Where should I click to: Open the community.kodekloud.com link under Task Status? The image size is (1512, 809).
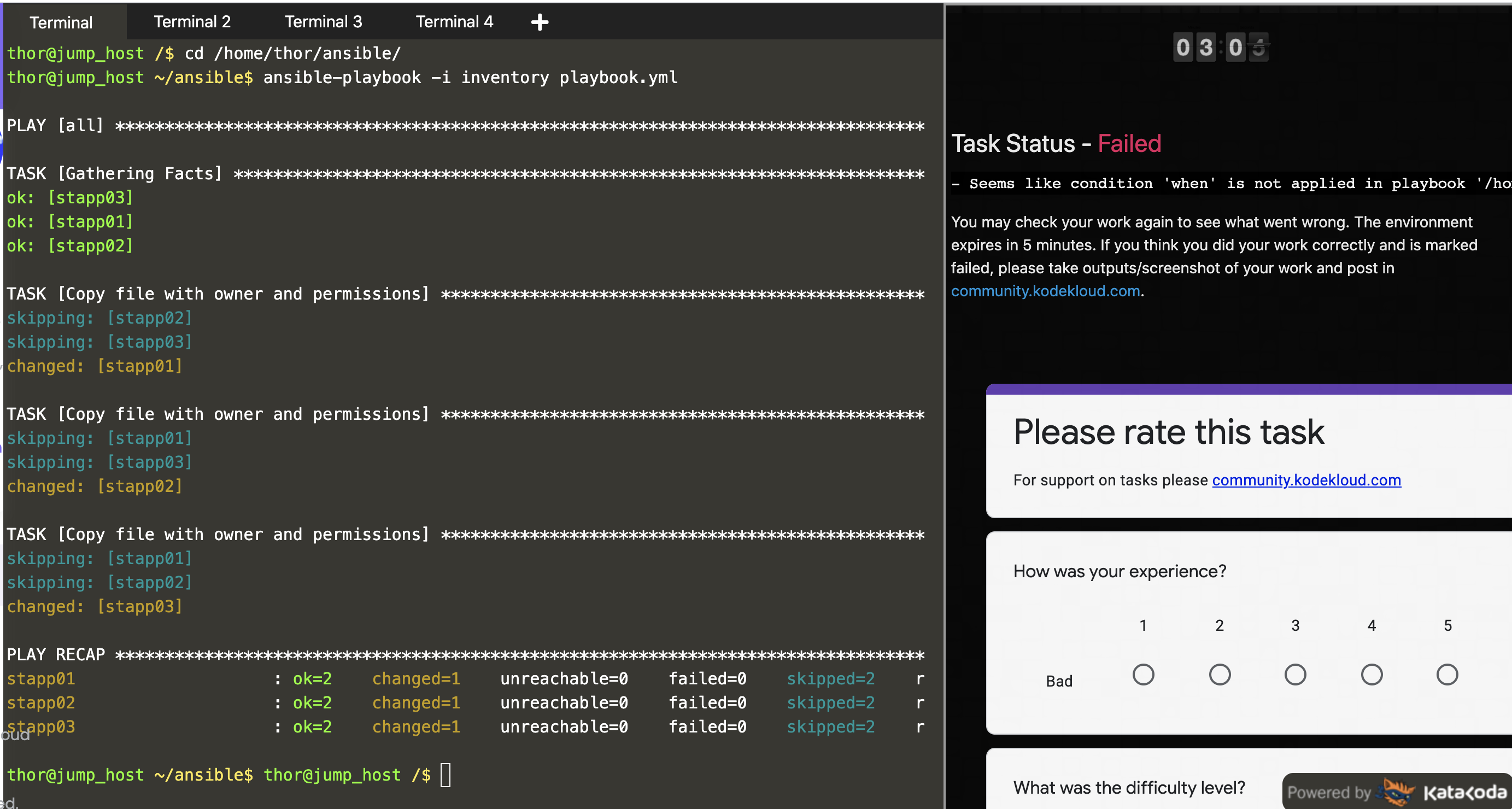(x=1045, y=291)
